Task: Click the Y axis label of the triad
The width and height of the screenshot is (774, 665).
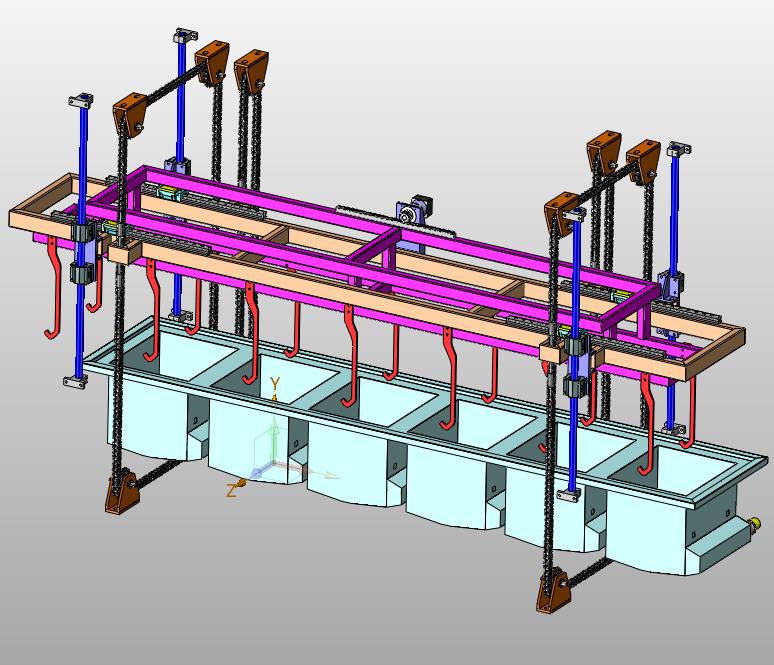Action: [275, 383]
